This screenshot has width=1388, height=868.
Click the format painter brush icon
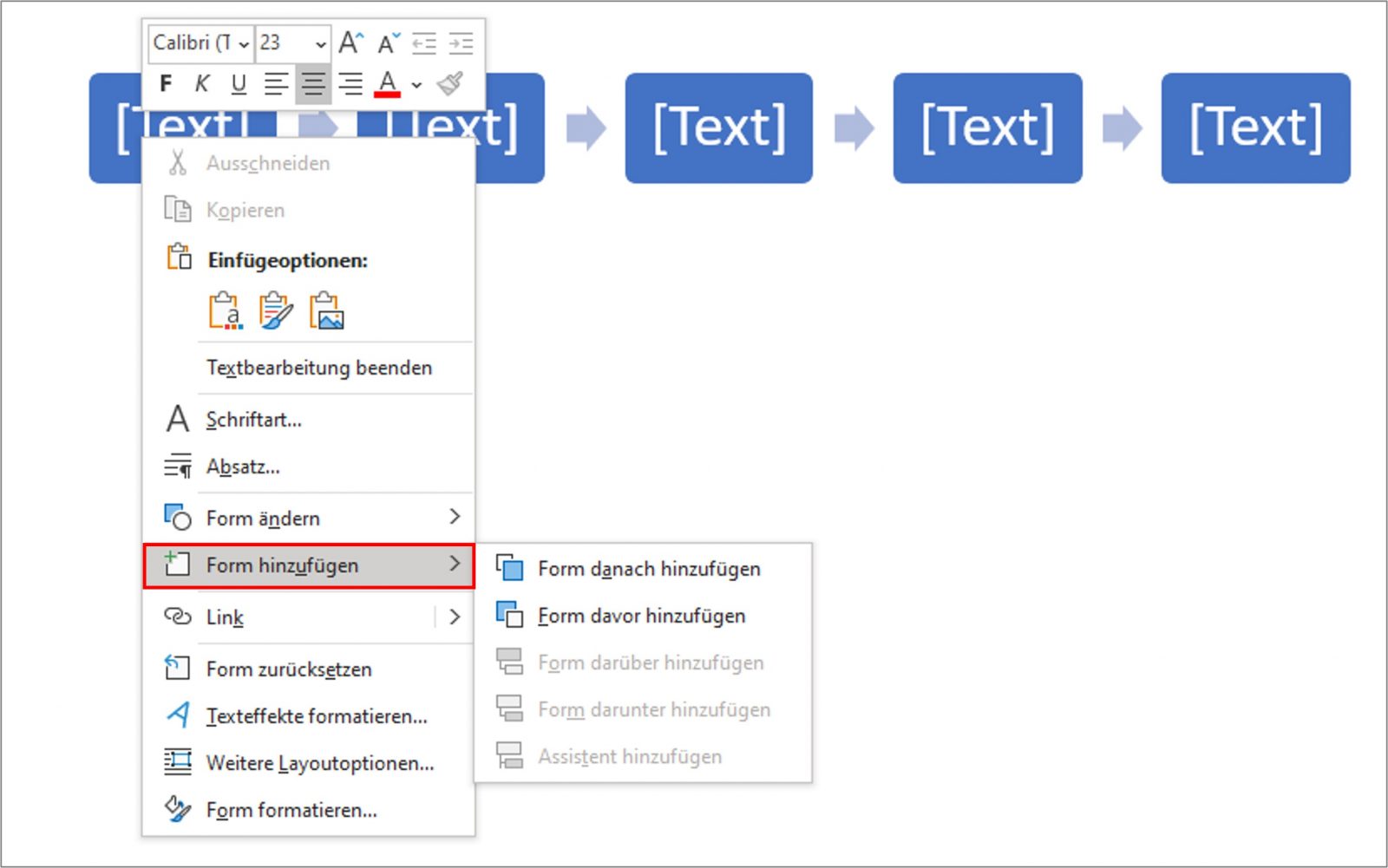450,84
